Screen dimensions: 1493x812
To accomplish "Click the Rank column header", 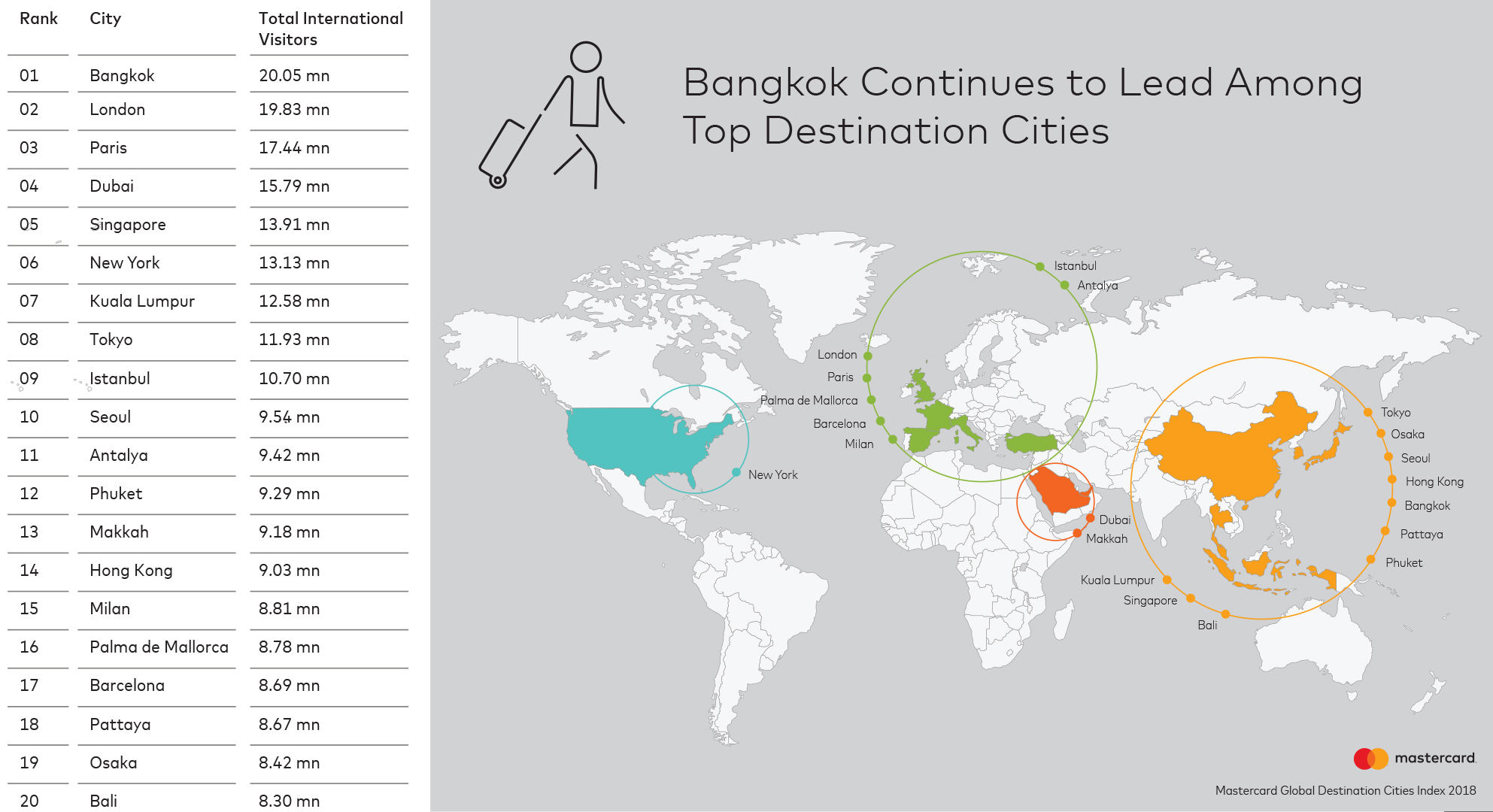I will point(38,19).
